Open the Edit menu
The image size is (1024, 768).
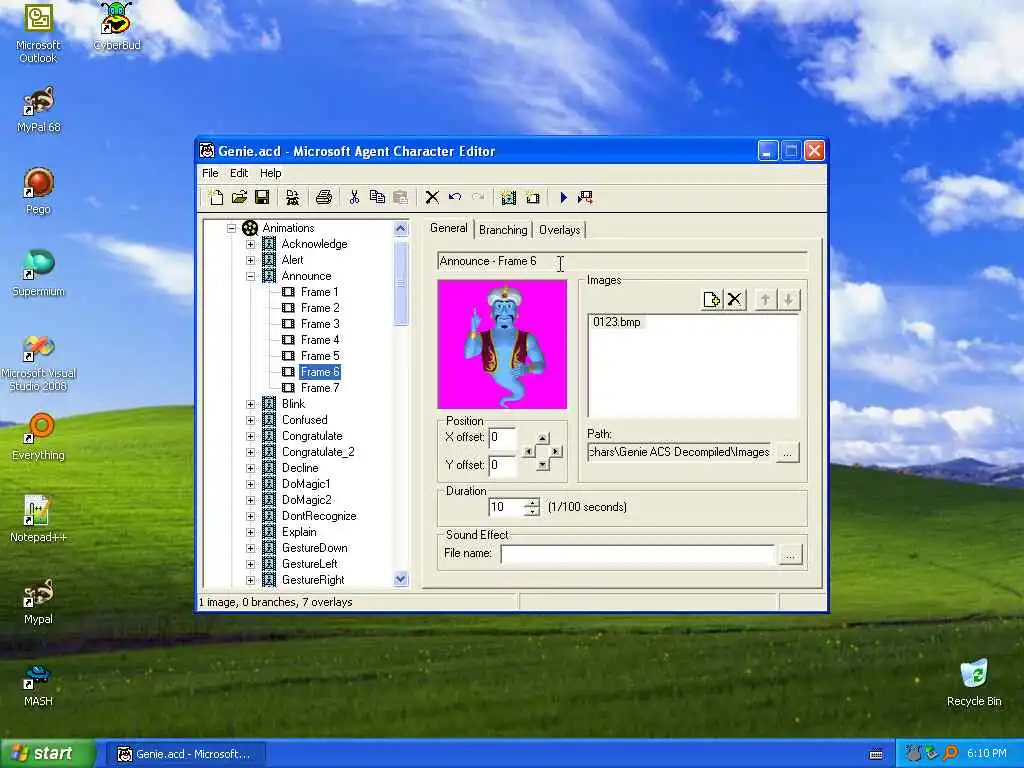pos(239,173)
